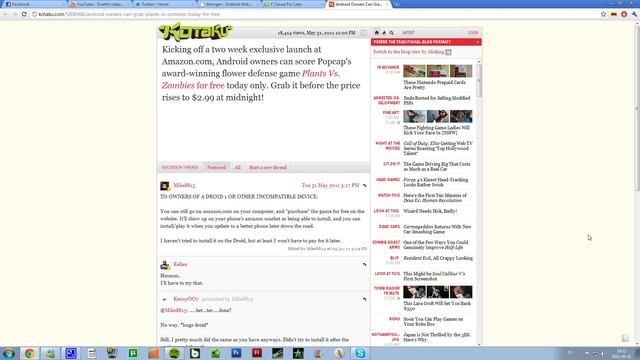Click the blog view toggle icon in red banner notice
Viewport: 640px width, 360px height.
coord(448,52)
